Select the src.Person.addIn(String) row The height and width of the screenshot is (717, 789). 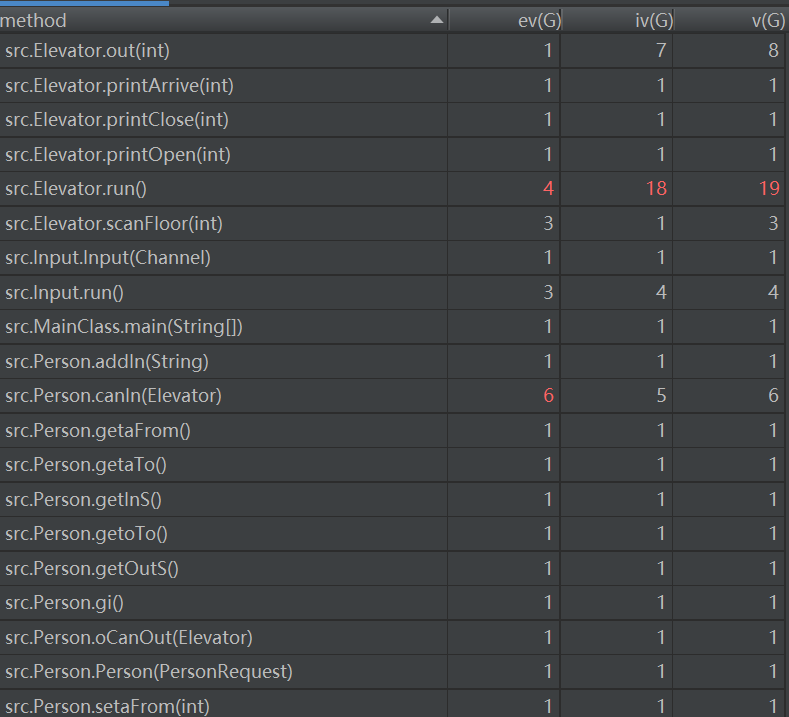coord(392,361)
